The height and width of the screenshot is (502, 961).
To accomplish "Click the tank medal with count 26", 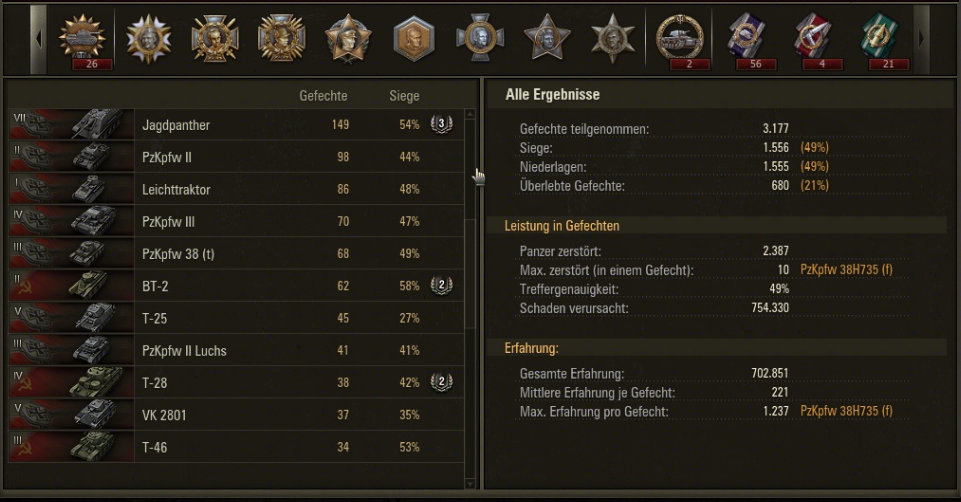I will [82, 38].
